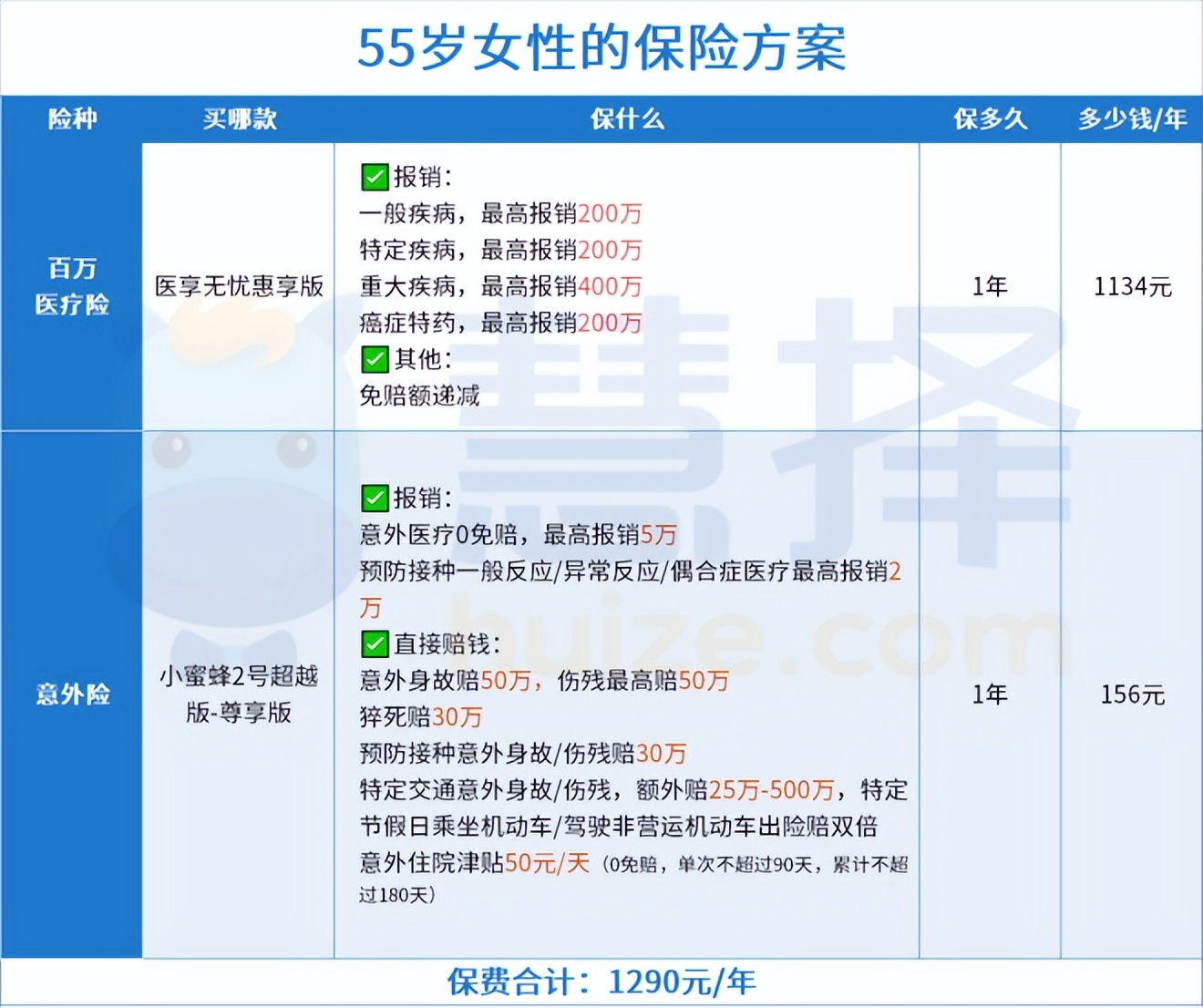Open the 医享无忧惠享版 product link
This screenshot has height=1008, width=1203.
coord(239,284)
